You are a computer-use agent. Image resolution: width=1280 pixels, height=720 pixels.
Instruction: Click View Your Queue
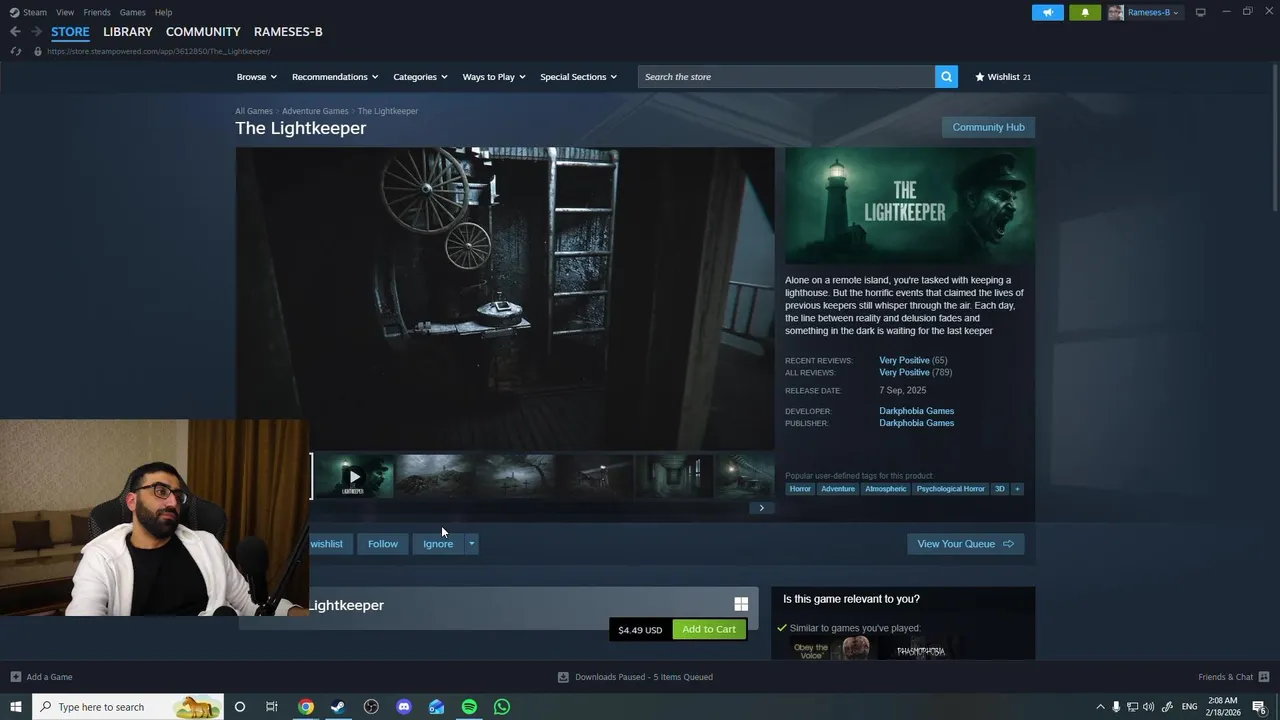pyautogui.click(x=965, y=544)
